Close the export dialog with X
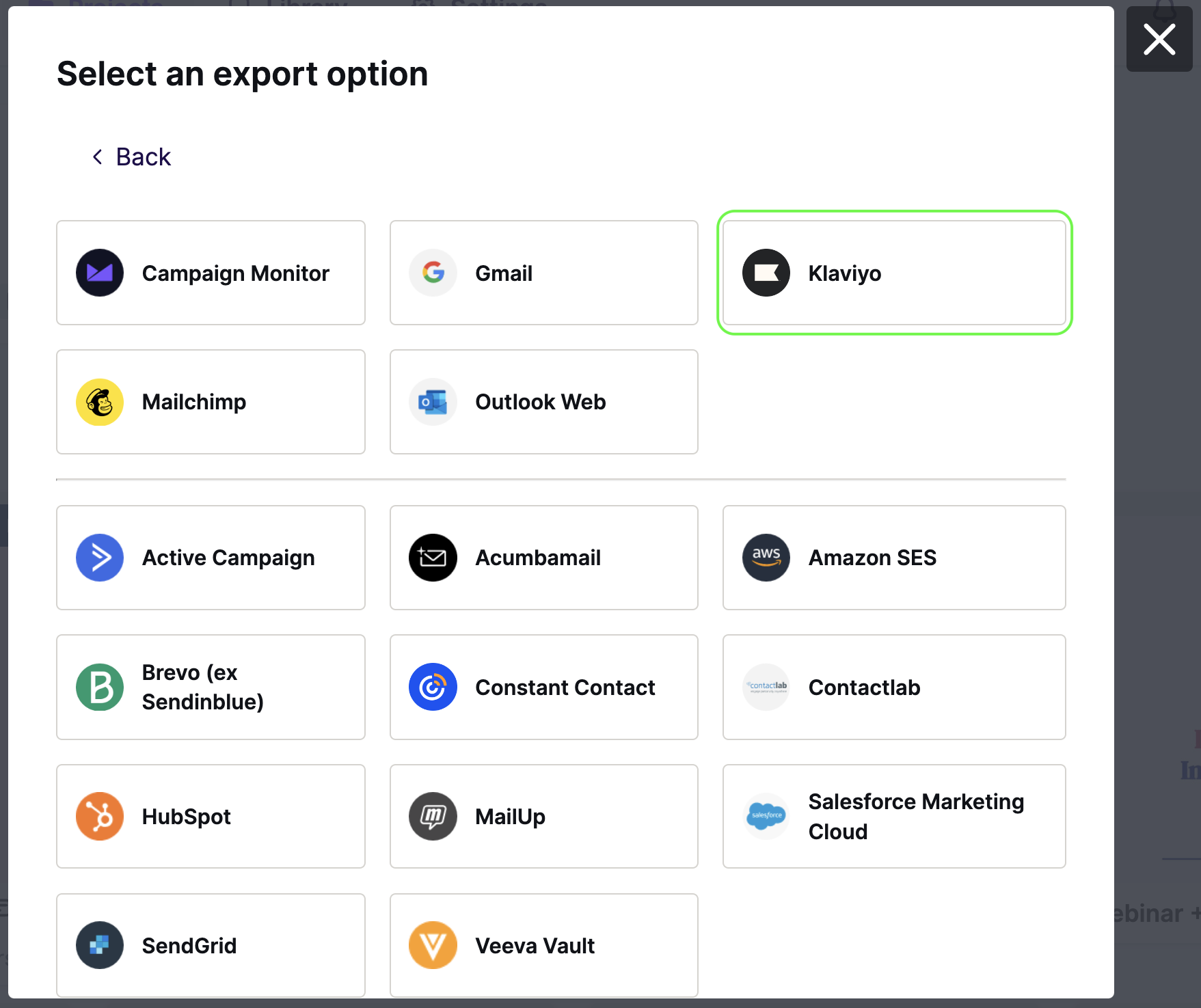Screen dimensions: 1201x1008 point(1159,39)
